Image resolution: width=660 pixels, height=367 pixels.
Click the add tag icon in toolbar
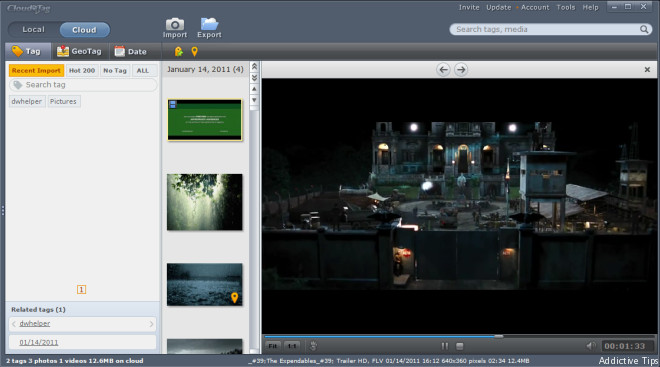[x=178, y=51]
